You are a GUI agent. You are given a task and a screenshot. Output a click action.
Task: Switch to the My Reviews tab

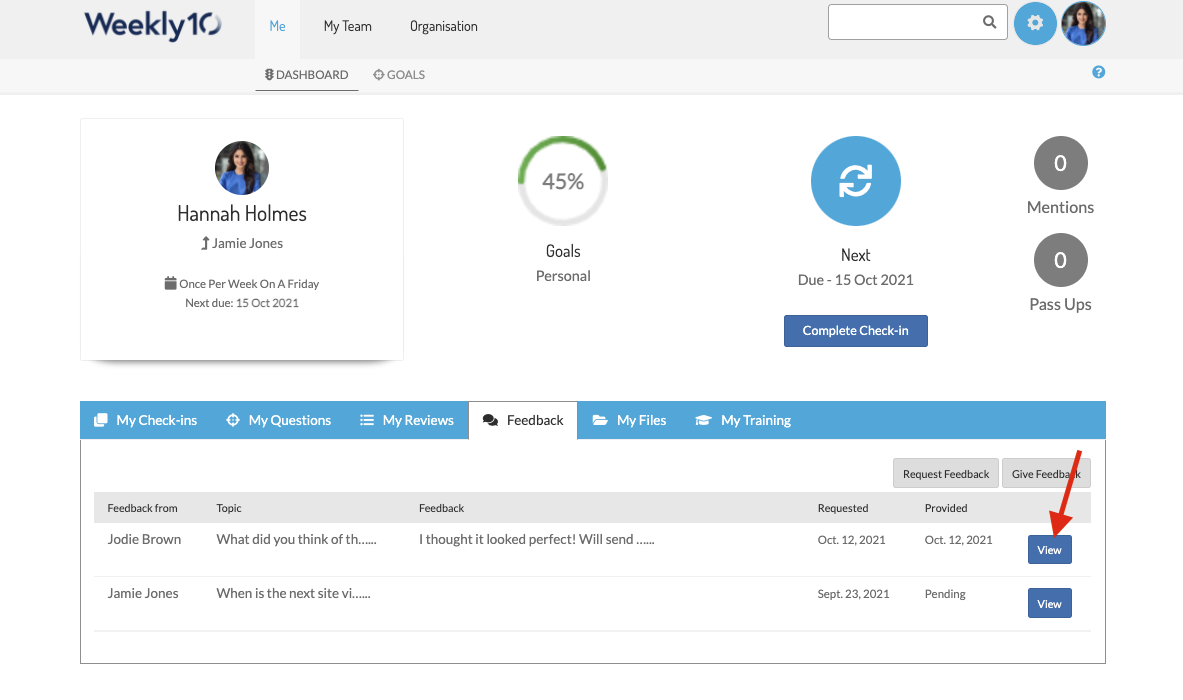point(407,420)
